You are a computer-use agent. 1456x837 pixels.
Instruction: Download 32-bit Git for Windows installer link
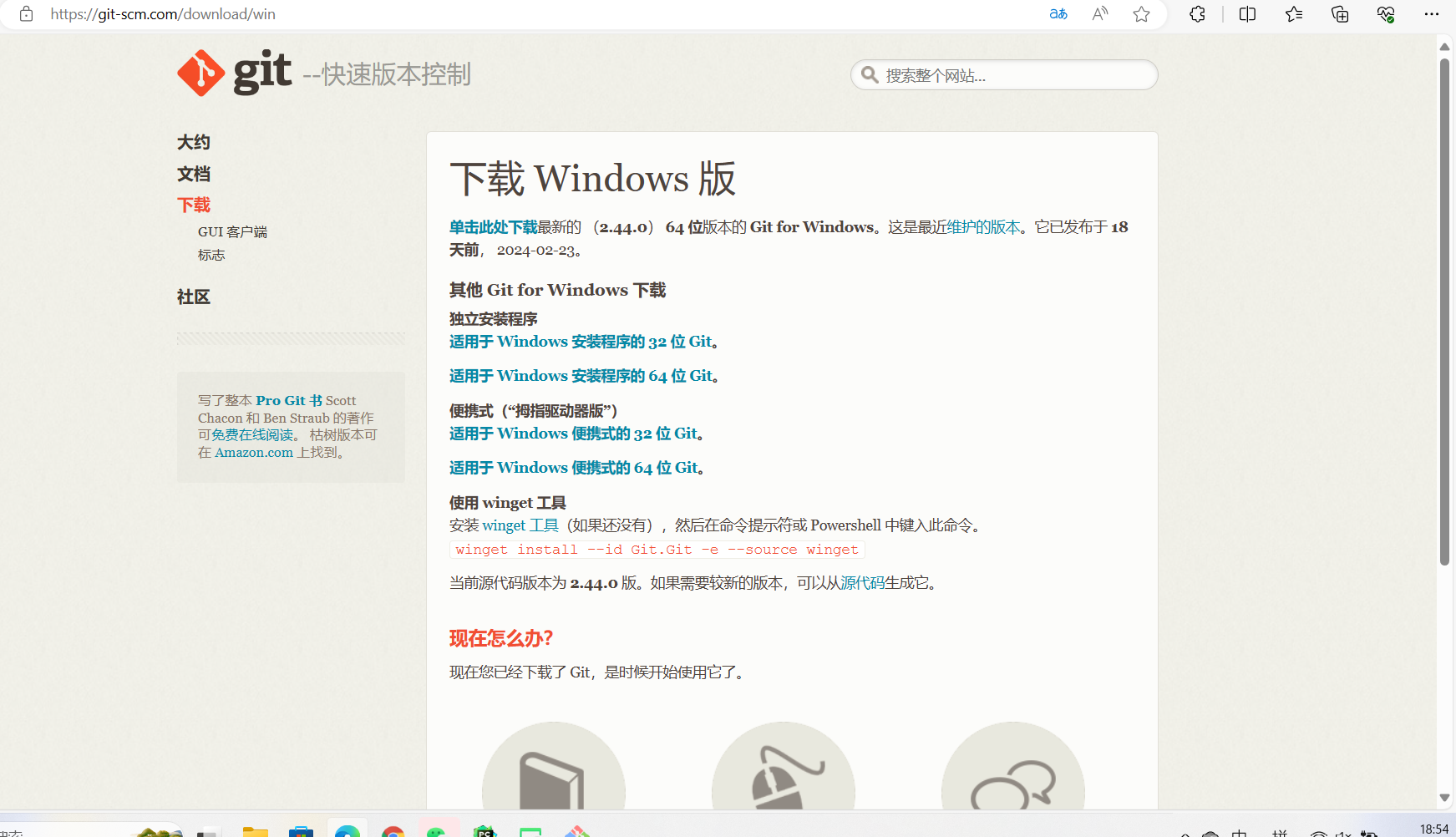[581, 342]
